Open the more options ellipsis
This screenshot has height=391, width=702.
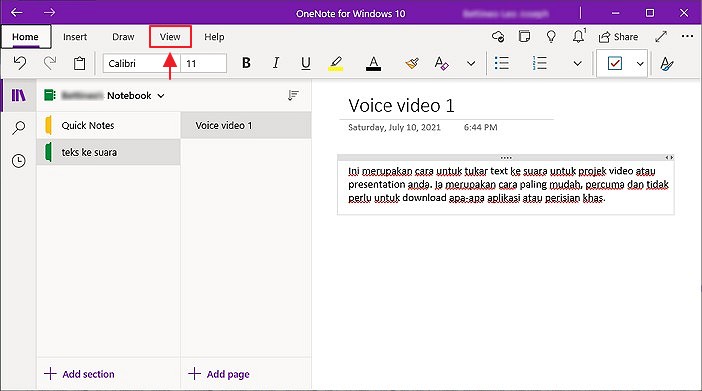pyautogui.click(x=687, y=36)
